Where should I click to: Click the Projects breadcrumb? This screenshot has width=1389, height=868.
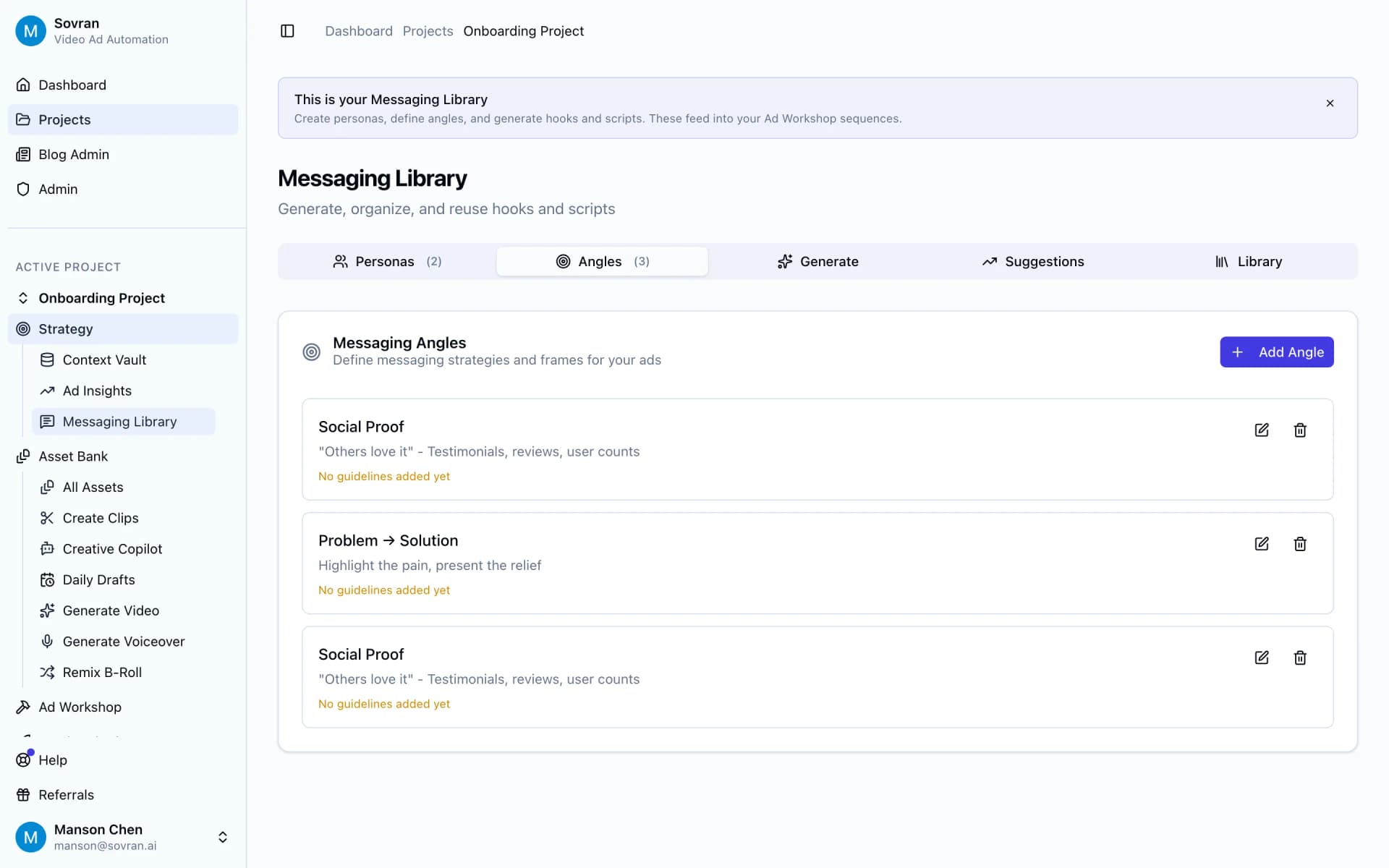coord(428,31)
